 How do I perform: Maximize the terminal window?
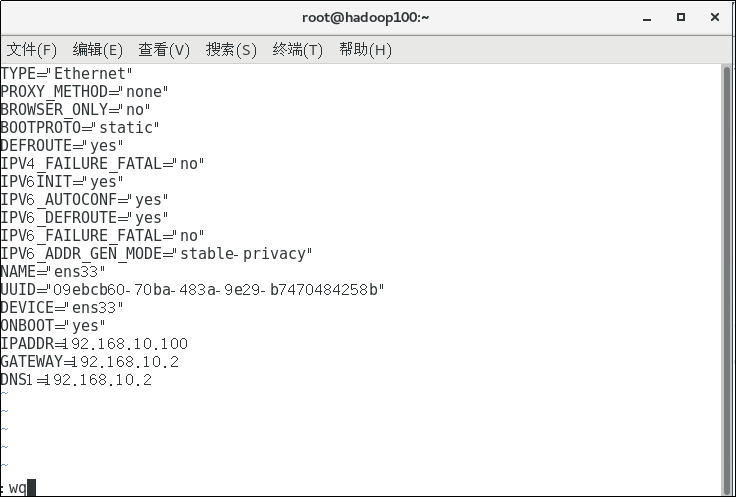(682, 17)
